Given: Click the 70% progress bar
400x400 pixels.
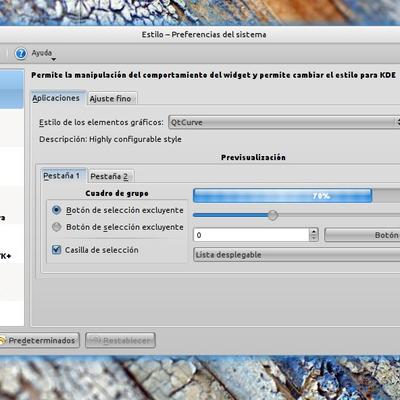Looking at the screenshot, I should 297,196.
